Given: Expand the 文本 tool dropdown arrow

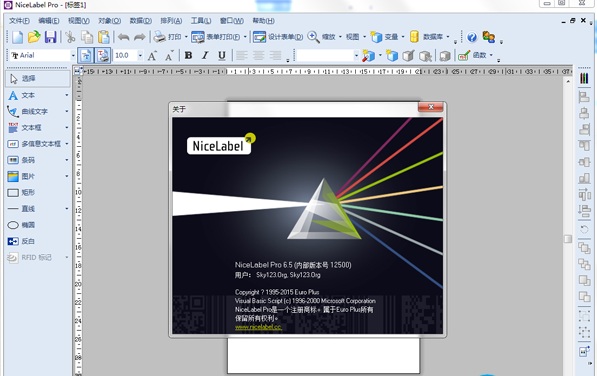Looking at the screenshot, I should coord(67,95).
